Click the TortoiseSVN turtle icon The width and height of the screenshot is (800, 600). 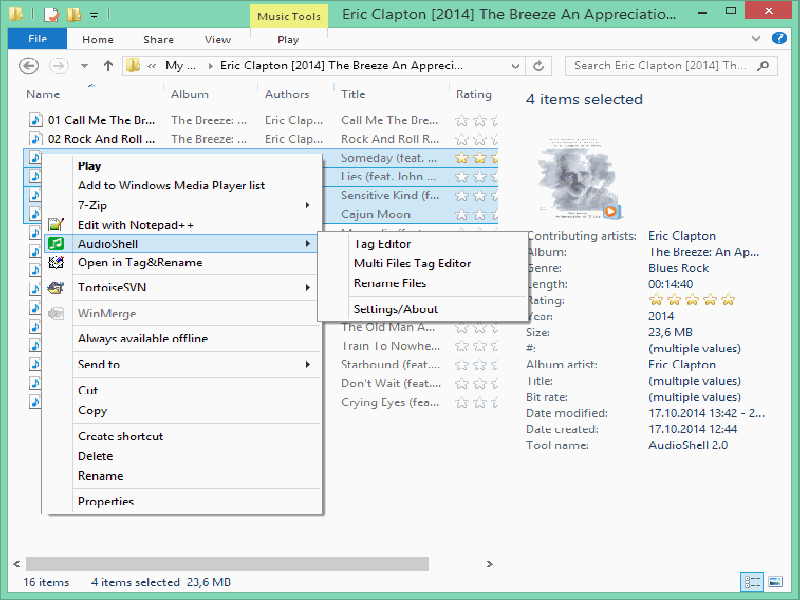pos(56,288)
